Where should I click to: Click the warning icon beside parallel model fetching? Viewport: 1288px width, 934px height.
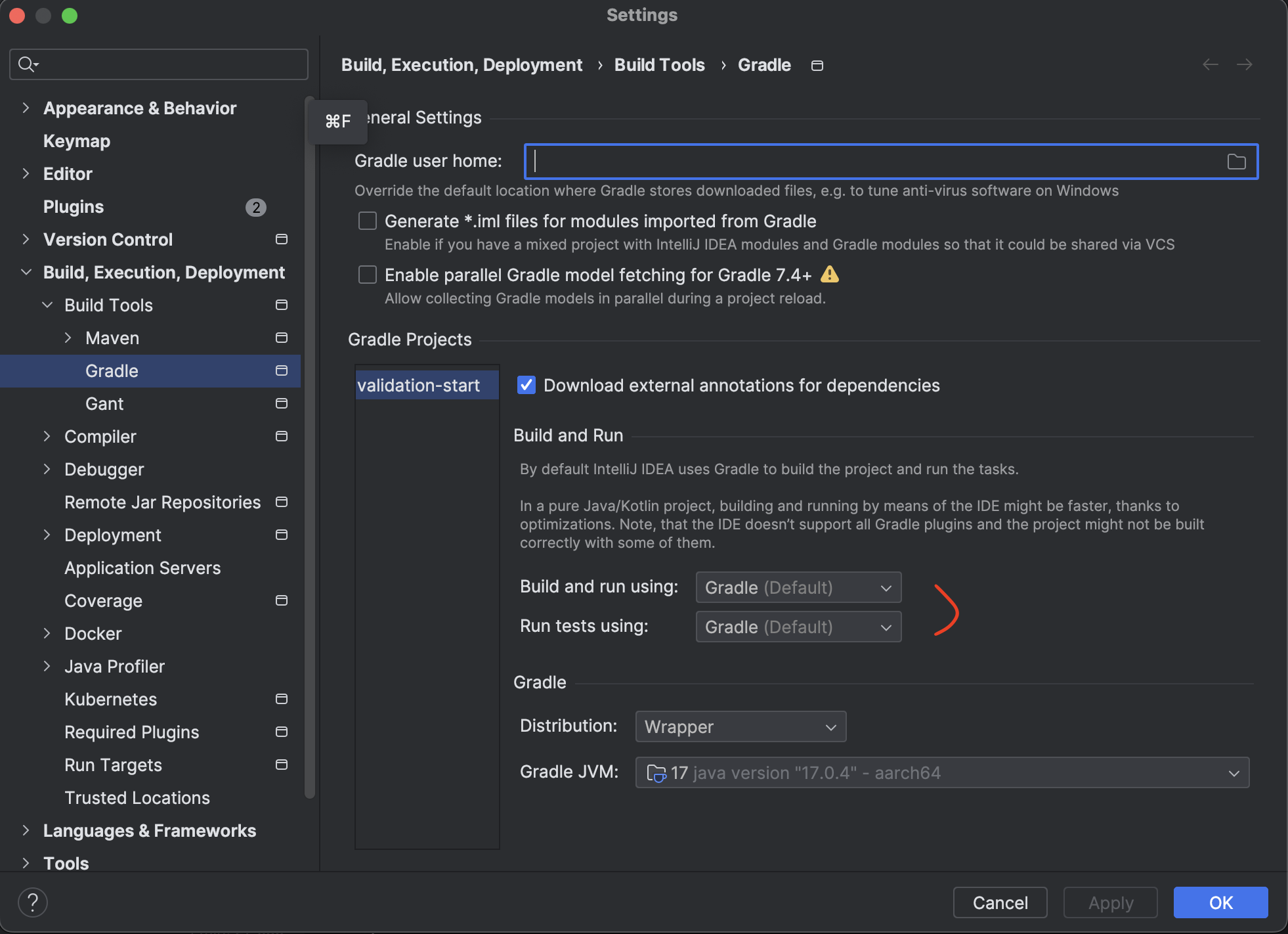point(830,275)
